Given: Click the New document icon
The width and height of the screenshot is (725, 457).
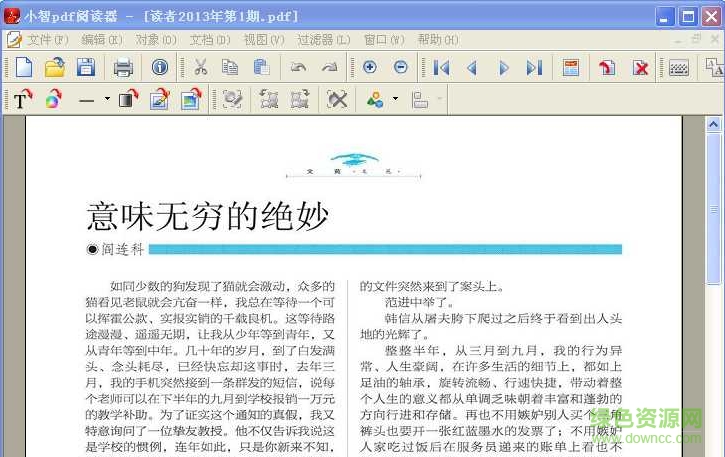Looking at the screenshot, I should tap(24, 68).
